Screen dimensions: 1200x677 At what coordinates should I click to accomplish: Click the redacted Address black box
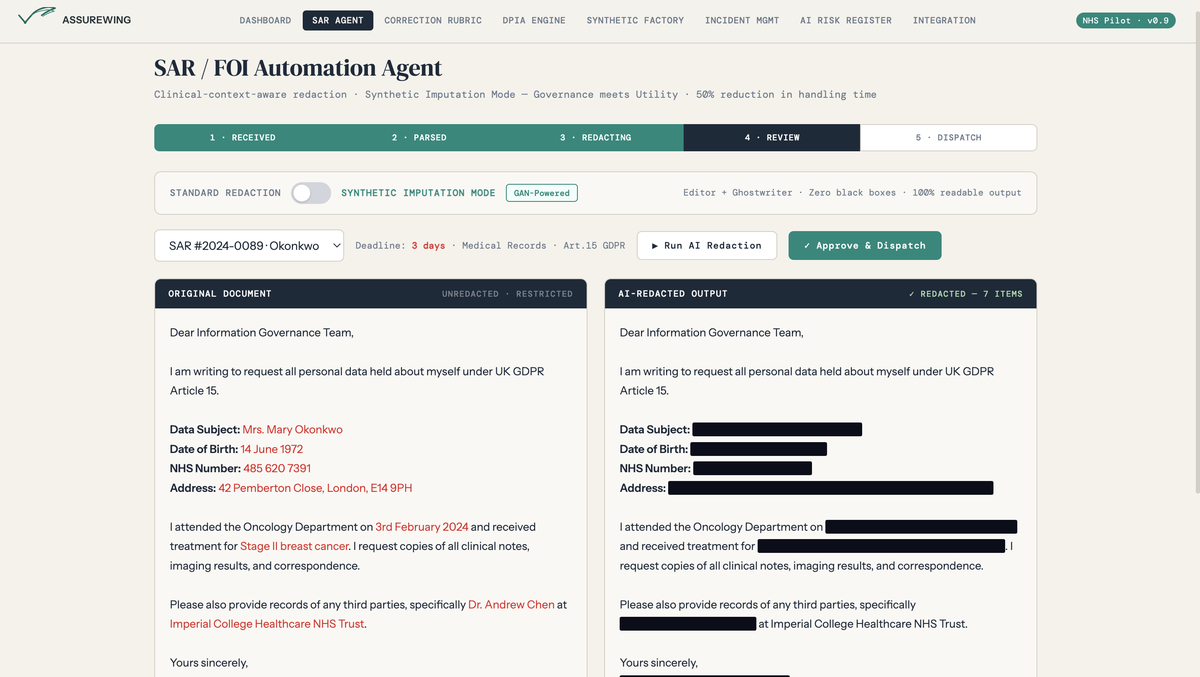(830, 488)
